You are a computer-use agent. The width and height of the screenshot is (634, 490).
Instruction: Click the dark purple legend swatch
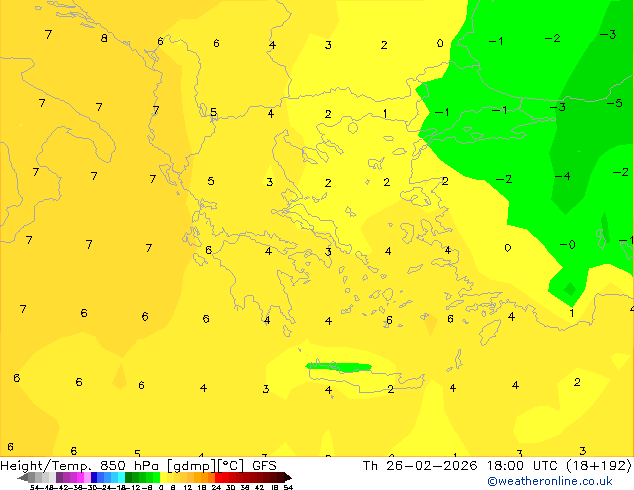(x=59, y=477)
